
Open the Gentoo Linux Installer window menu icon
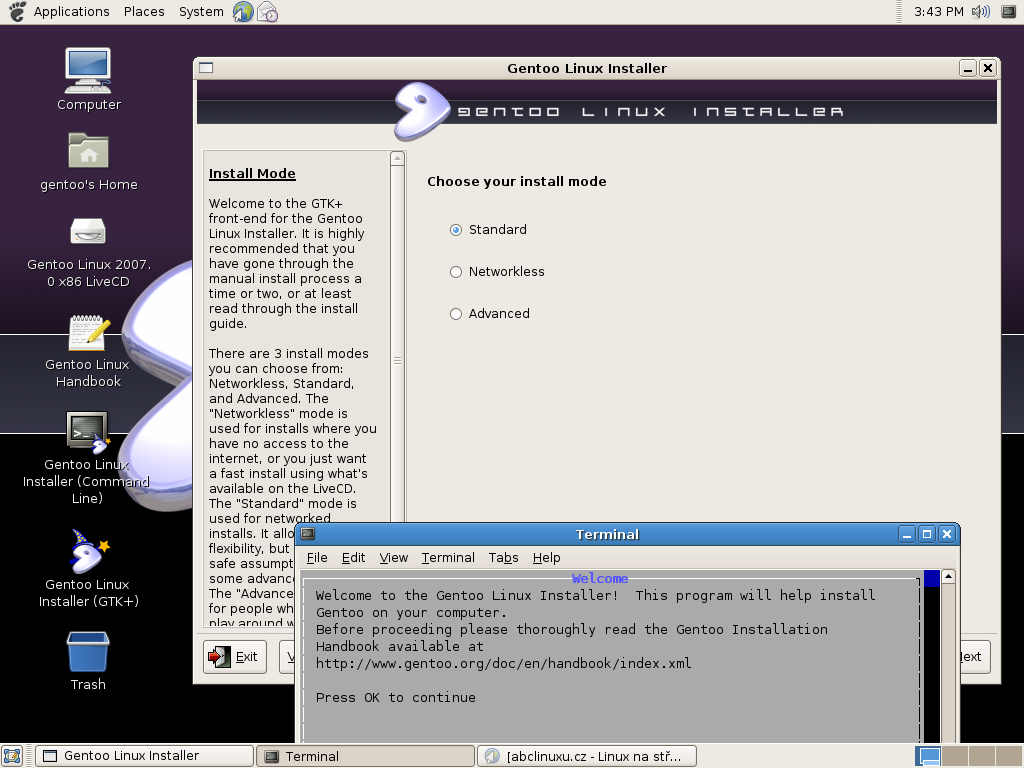[206, 68]
